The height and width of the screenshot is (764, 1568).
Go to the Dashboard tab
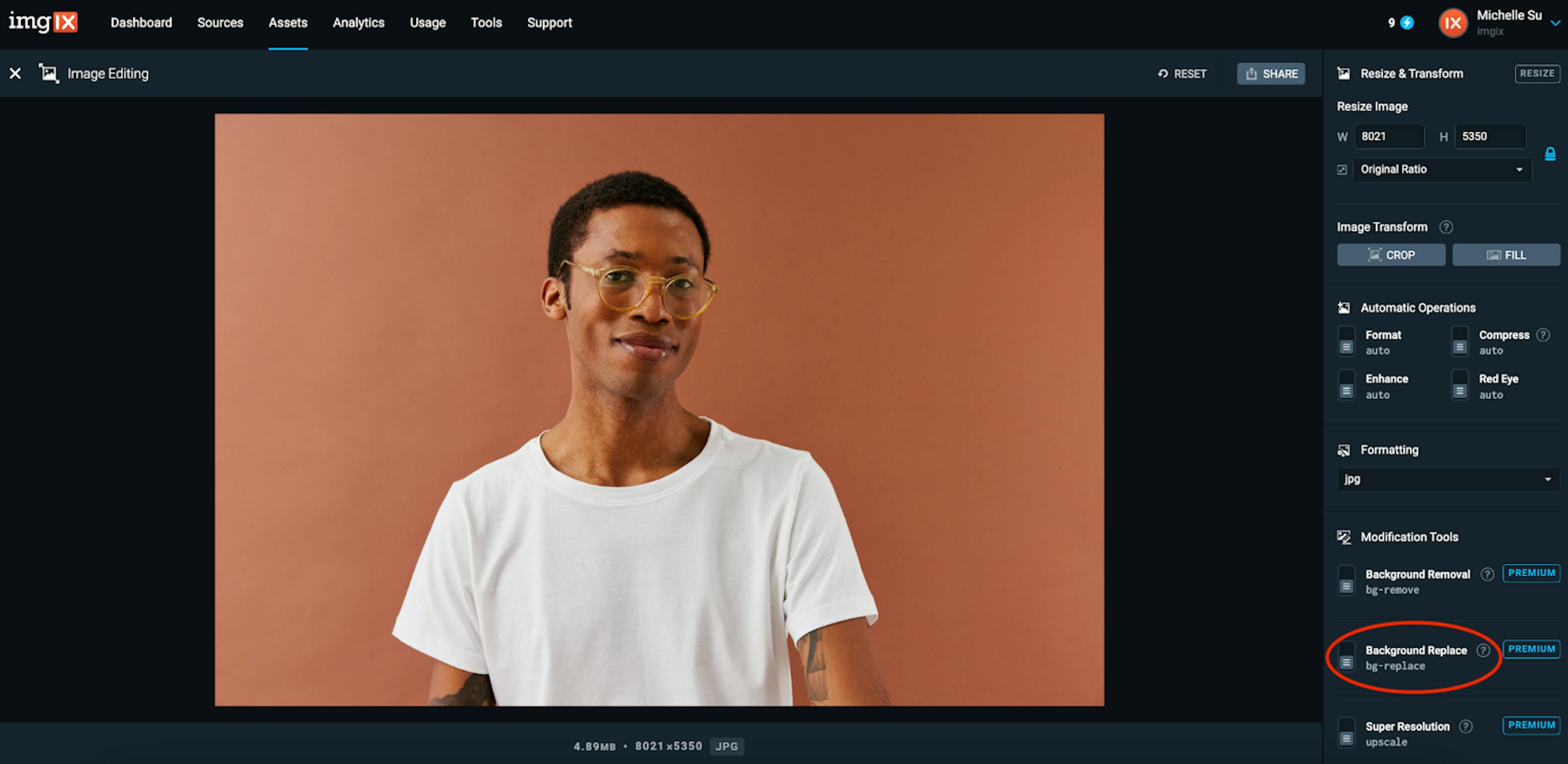(141, 23)
